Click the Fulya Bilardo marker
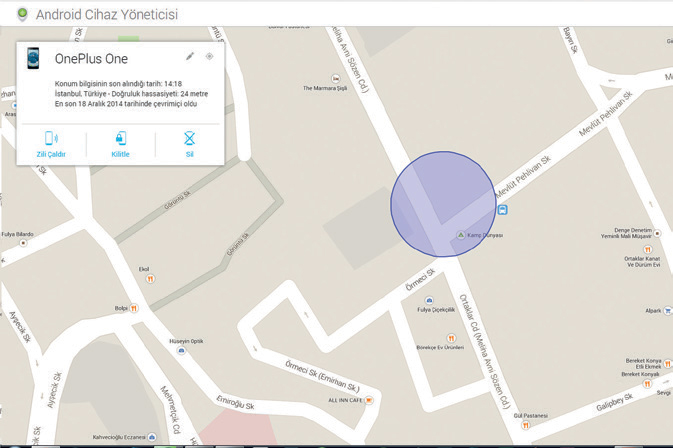Screen dimensions: 673x448 click(23, 243)
